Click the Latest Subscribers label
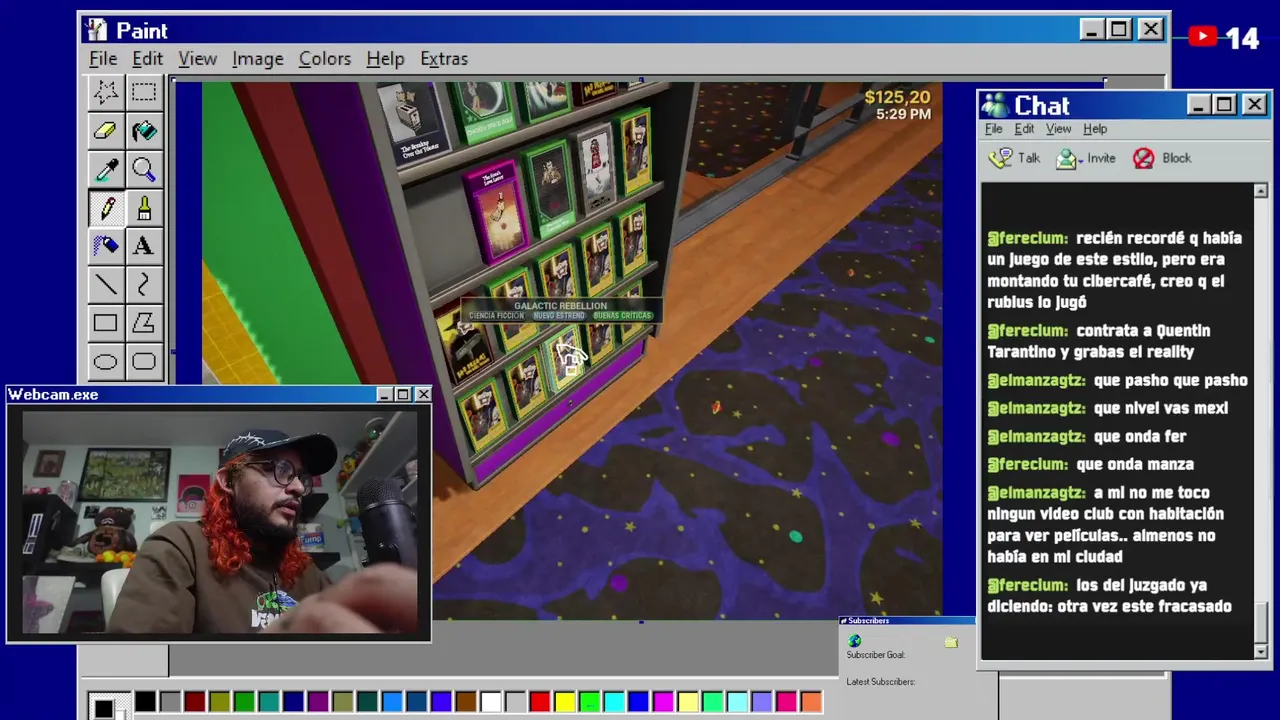Viewport: 1280px width, 720px height. pos(880,682)
